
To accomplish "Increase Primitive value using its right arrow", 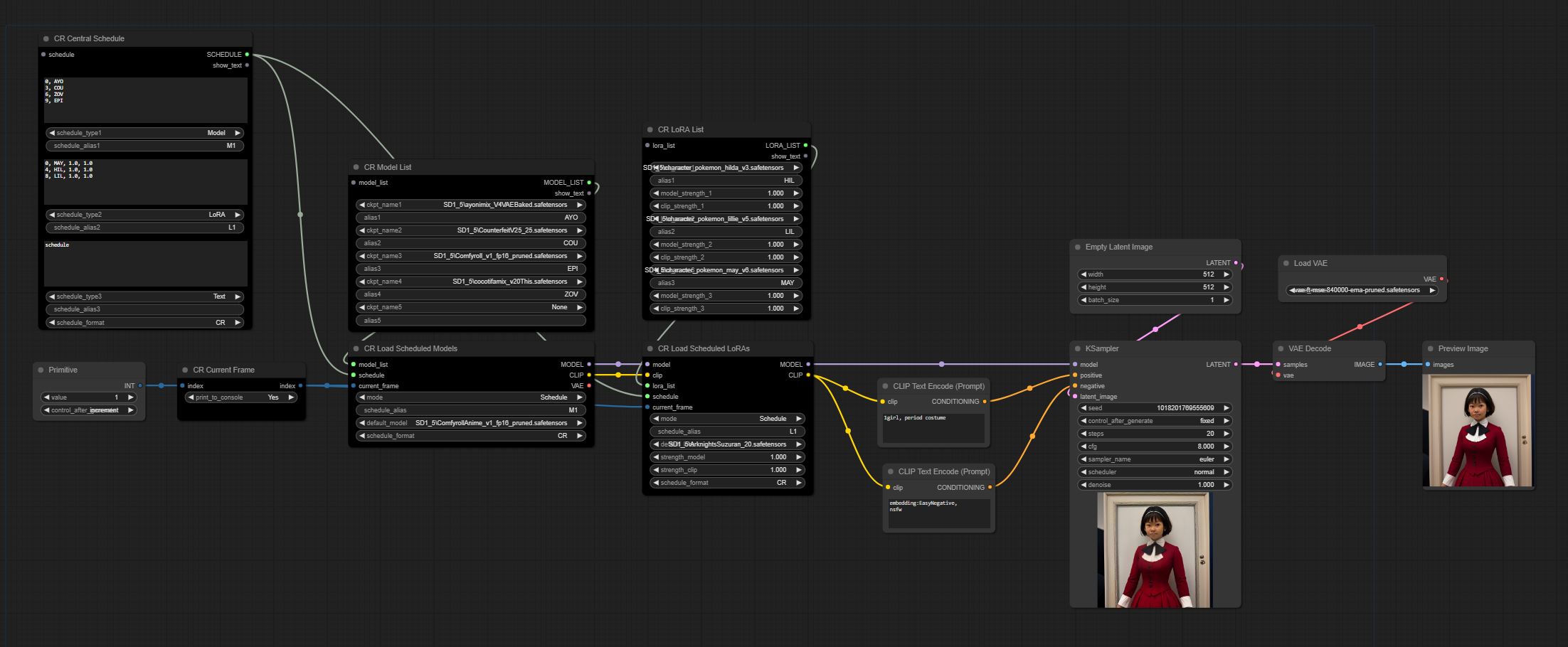I will [130, 397].
